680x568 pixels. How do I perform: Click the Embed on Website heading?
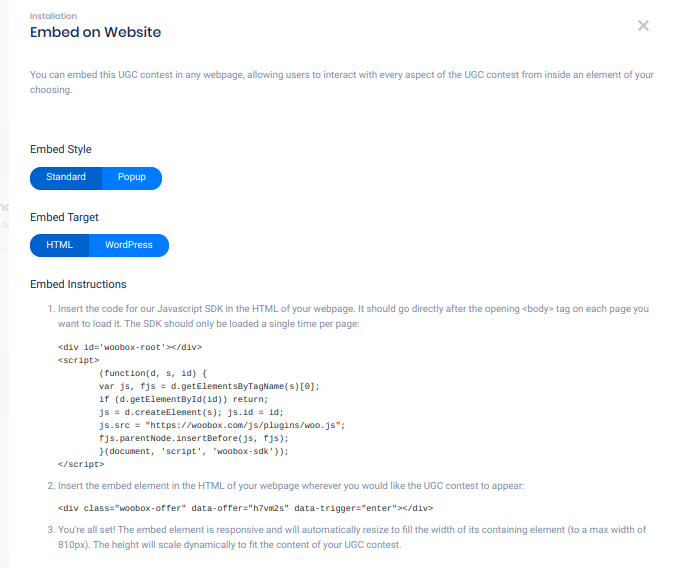point(95,33)
